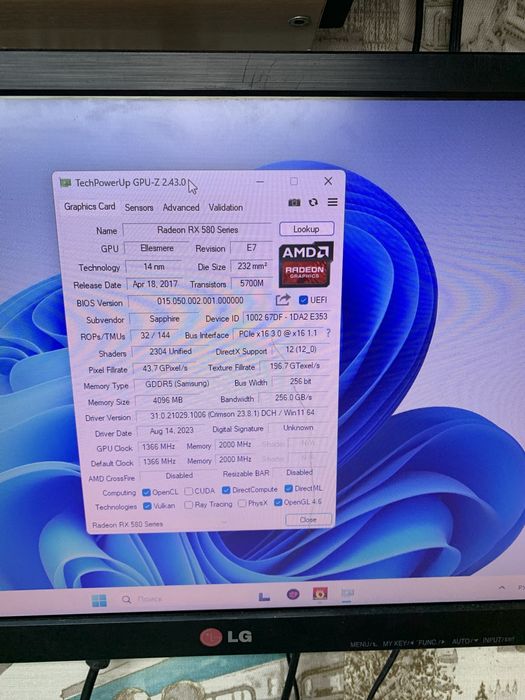
Task: Switch to the Validation tab
Action: click(x=225, y=208)
